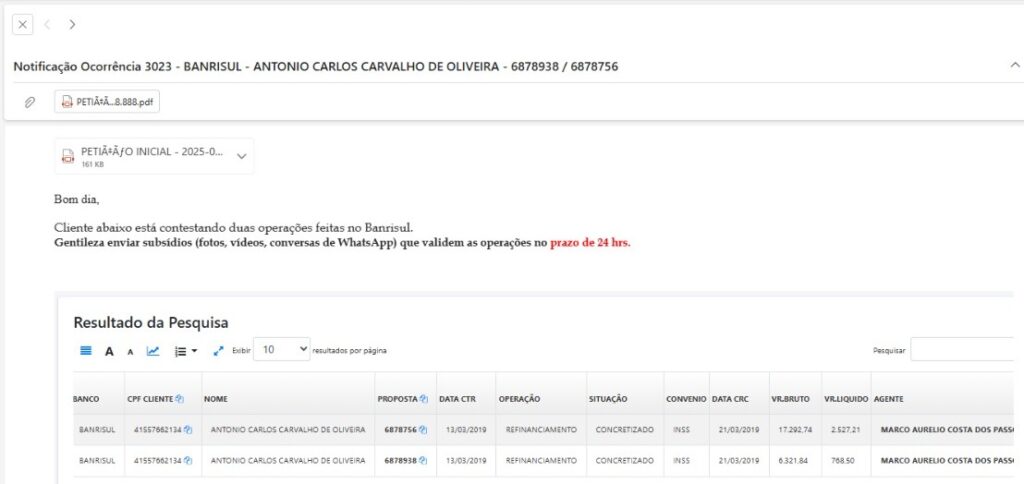Click copy icon beside proposal 6878938
1024x484 pixels.
point(423,460)
